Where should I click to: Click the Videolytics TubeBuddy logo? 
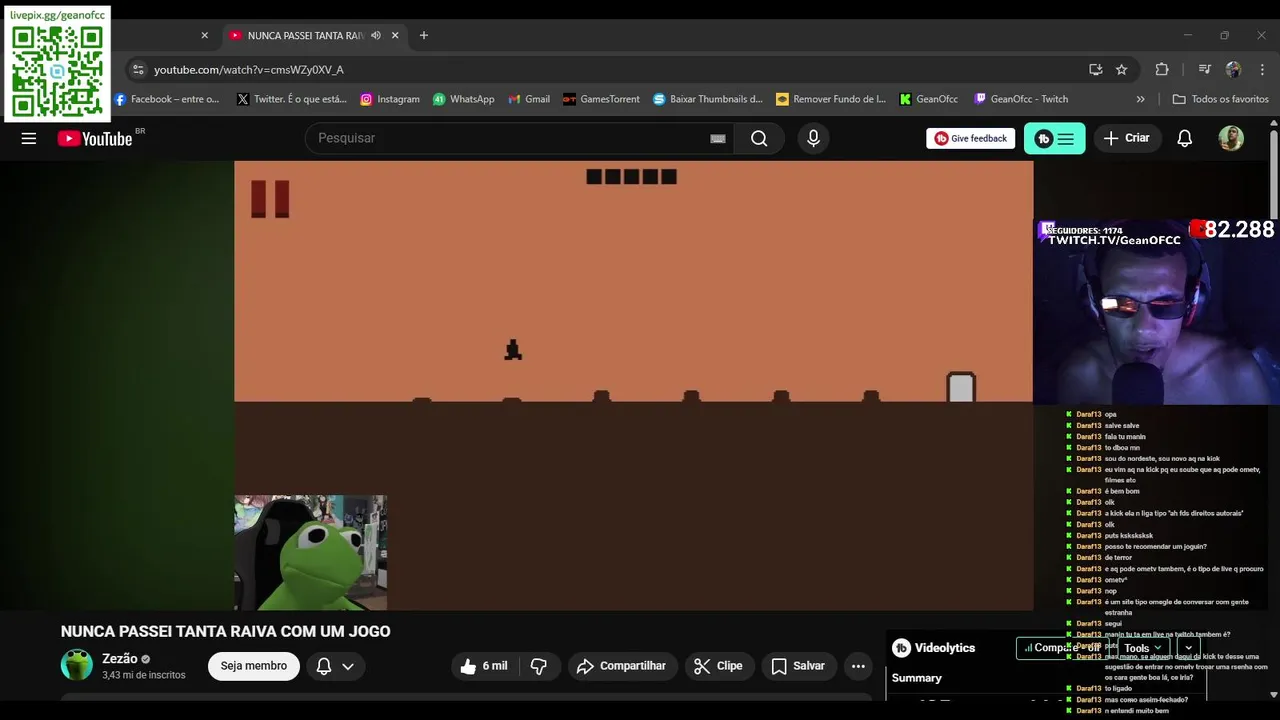click(901, 648)
